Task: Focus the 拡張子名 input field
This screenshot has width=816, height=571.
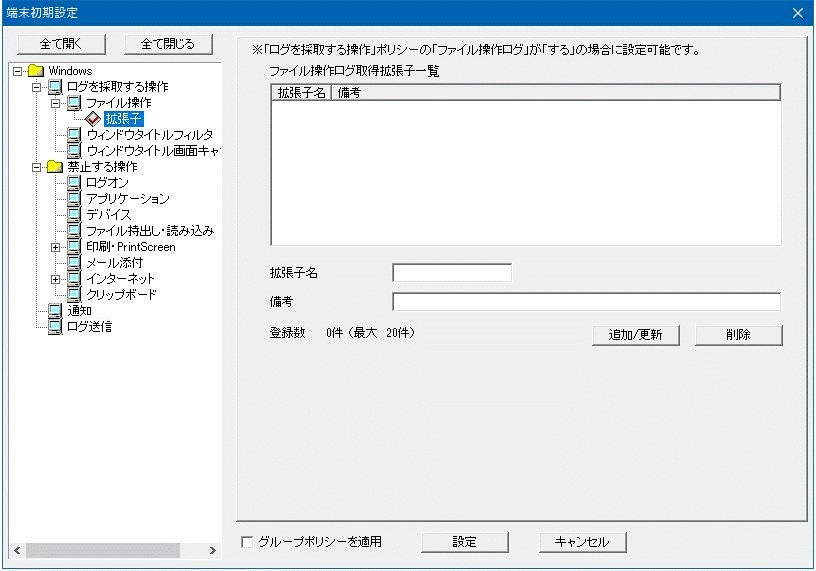Action: [x=452, y=273]
